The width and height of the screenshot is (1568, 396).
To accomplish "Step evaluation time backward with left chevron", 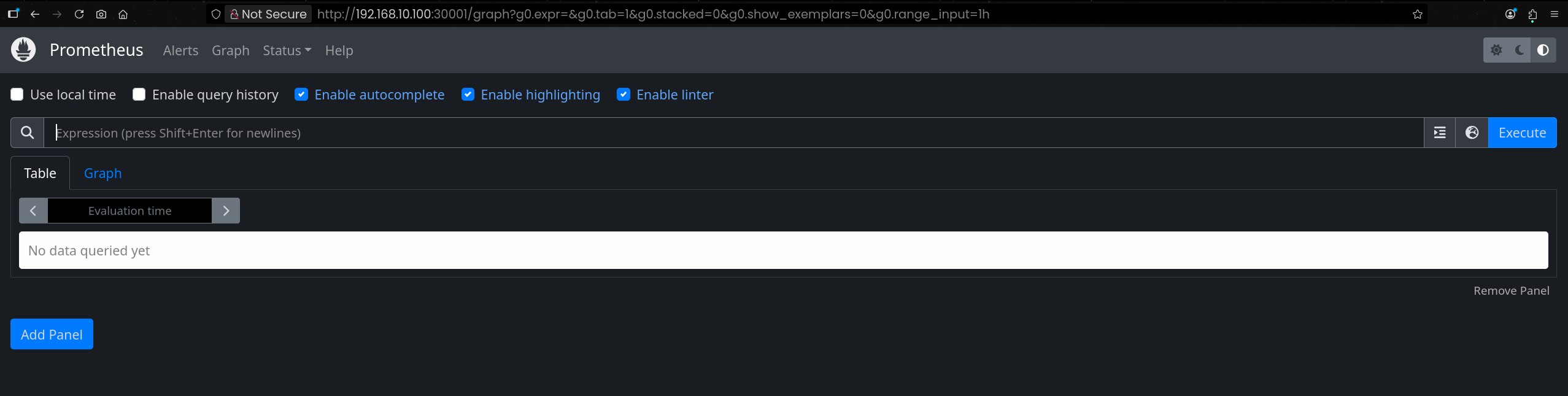I will (33, 211).
